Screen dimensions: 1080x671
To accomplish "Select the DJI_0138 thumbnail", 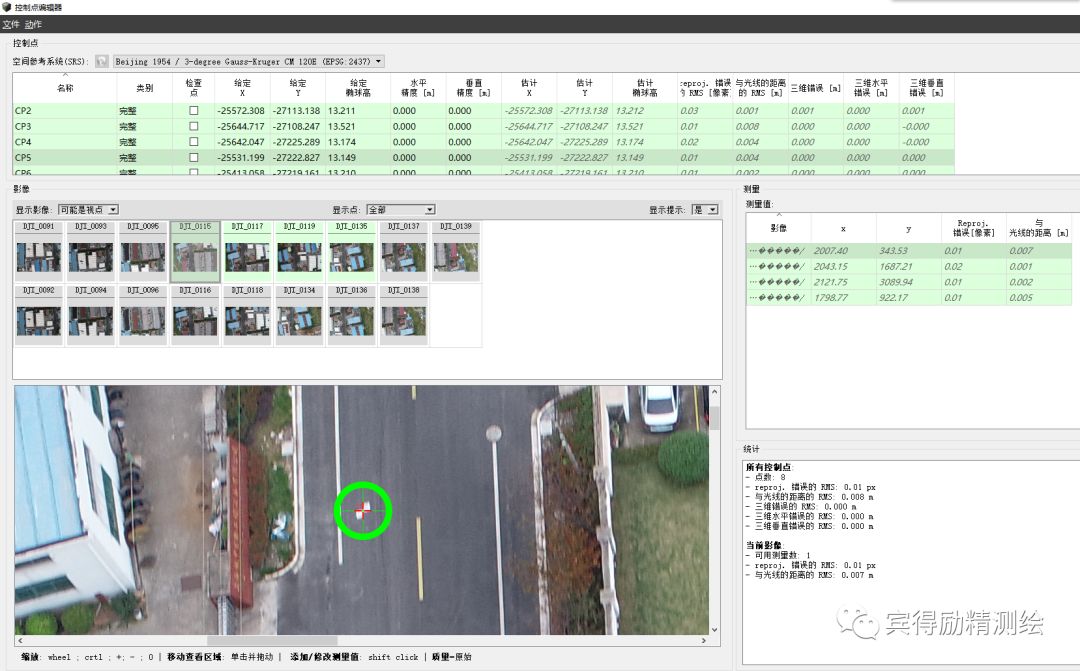I will pos(404,316).
